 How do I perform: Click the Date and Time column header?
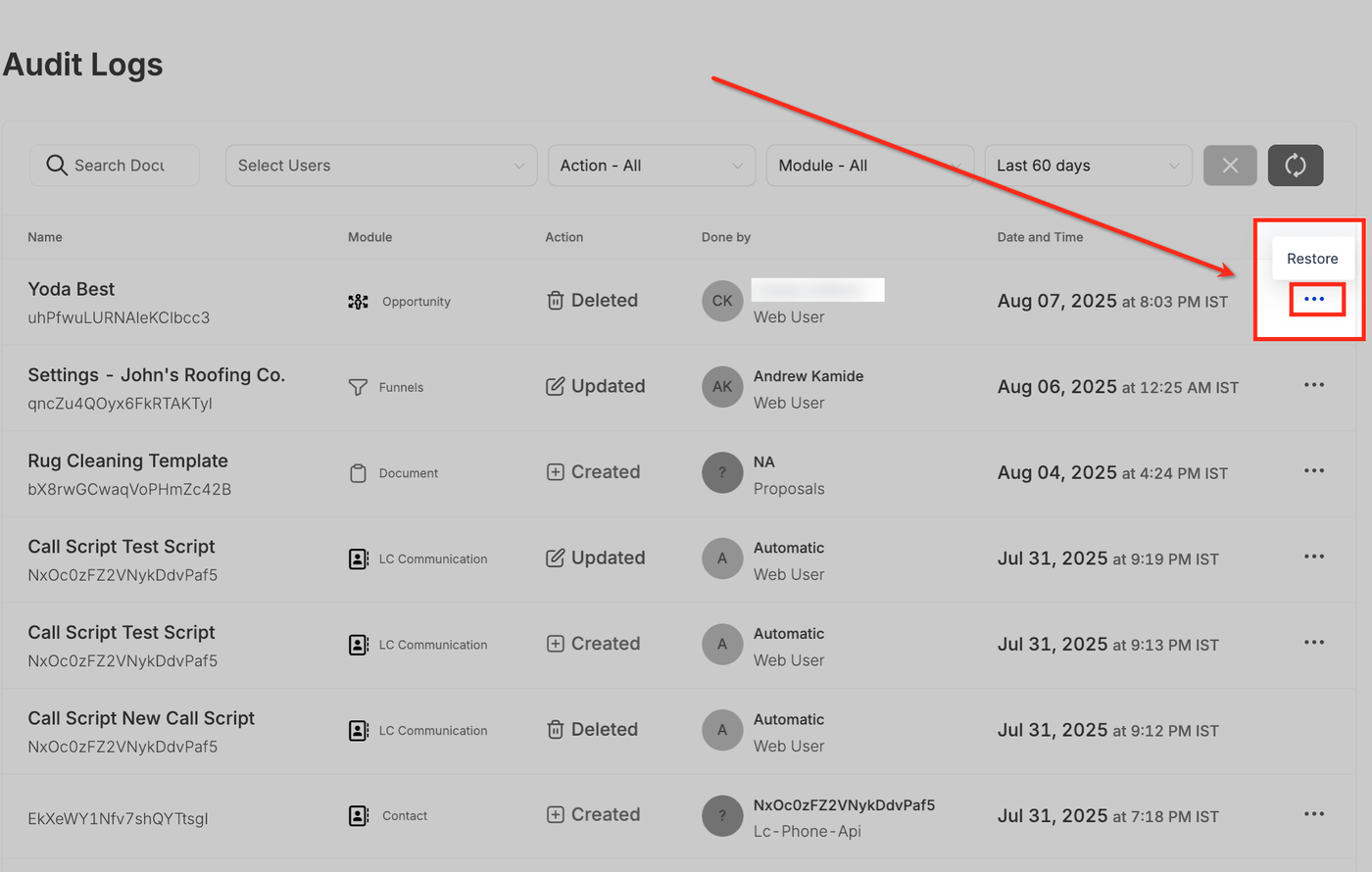pos(1040,237)
